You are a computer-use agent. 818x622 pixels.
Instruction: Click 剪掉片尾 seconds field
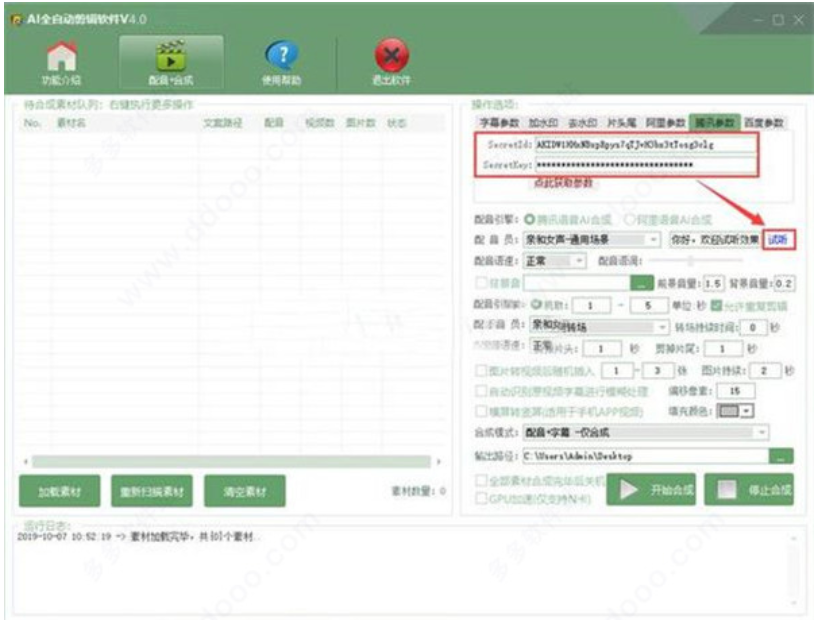pos(724,348)
